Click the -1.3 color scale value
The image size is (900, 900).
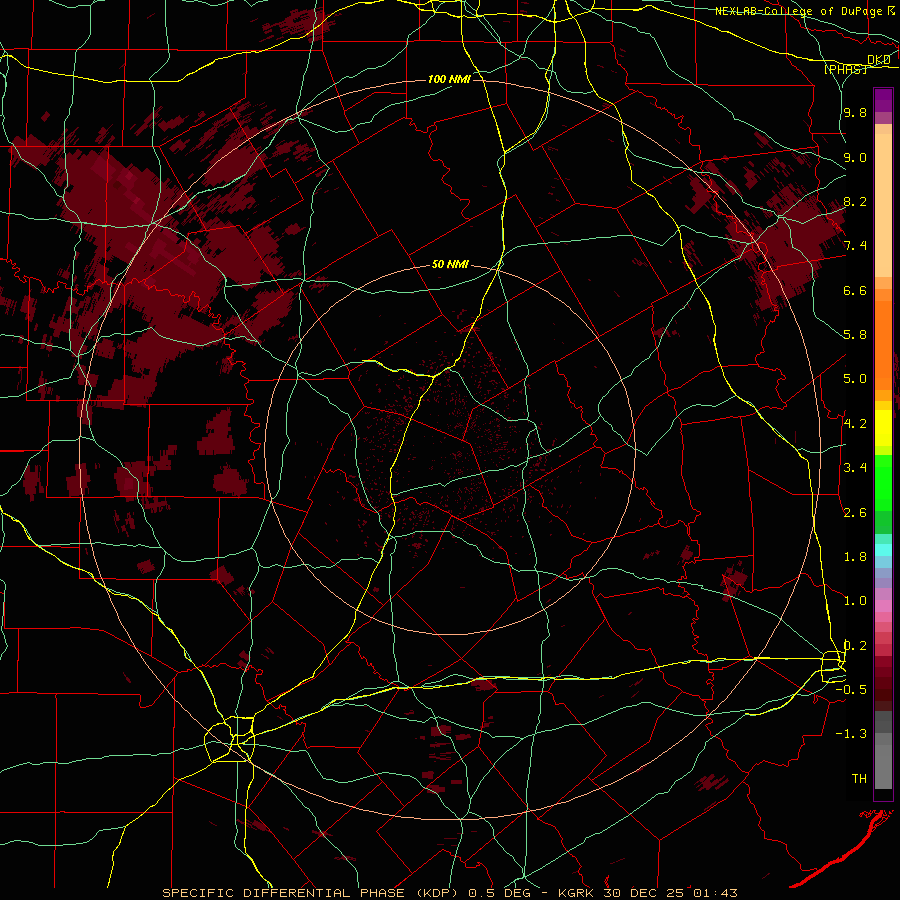[851, 734]
